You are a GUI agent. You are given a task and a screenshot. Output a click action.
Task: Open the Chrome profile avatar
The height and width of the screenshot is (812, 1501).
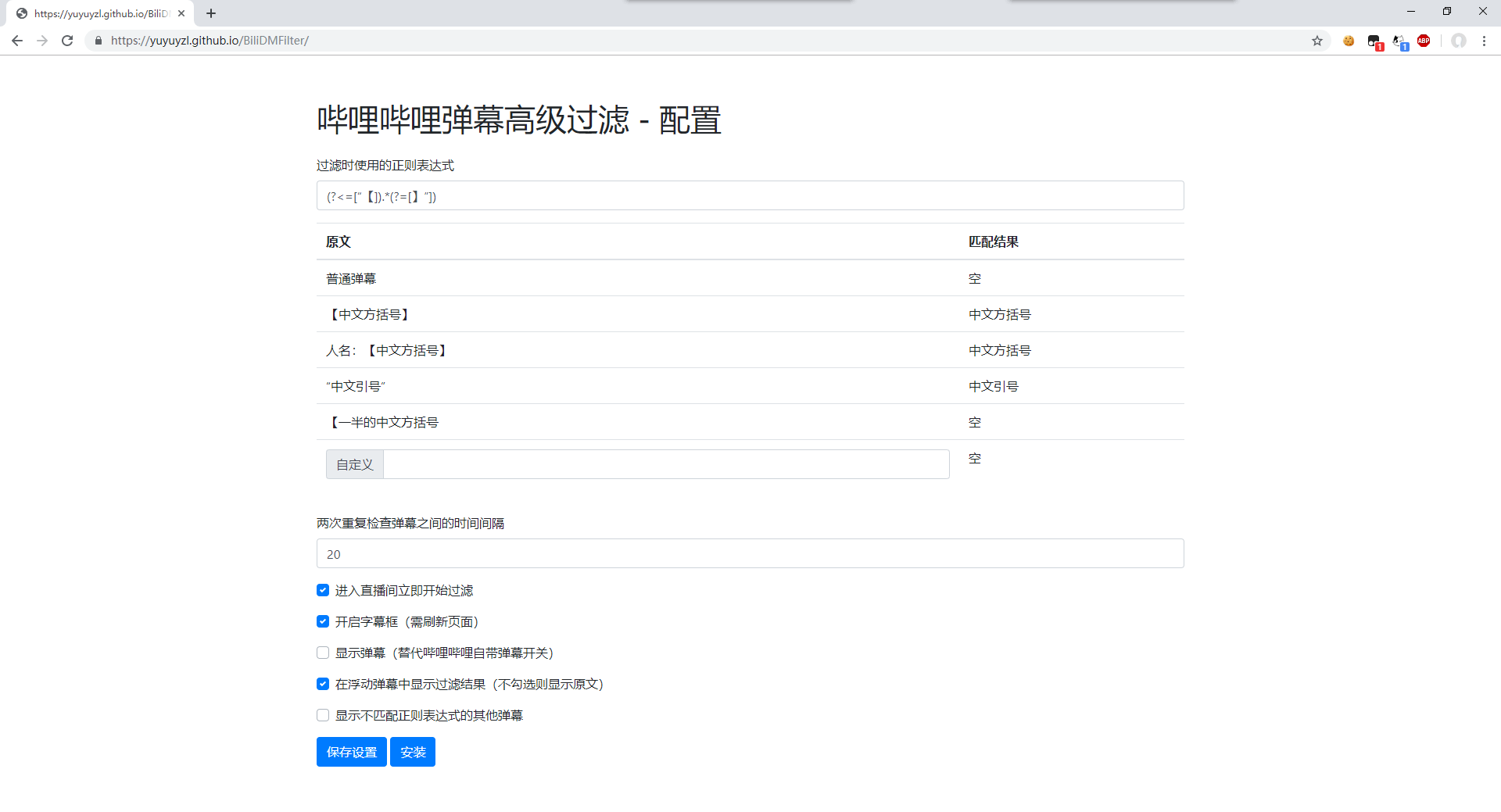1459,41
